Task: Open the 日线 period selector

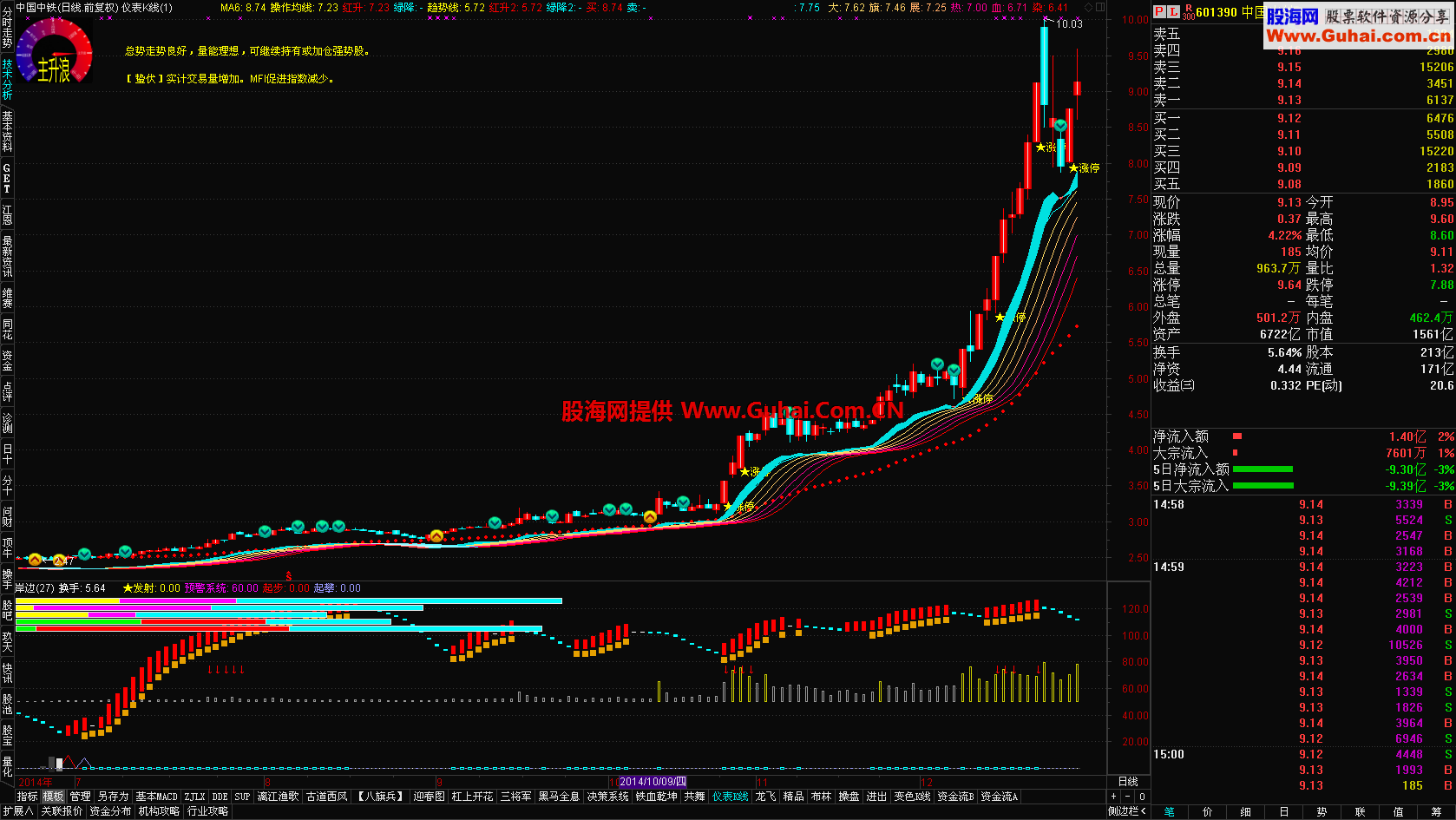Action: 1128,782
